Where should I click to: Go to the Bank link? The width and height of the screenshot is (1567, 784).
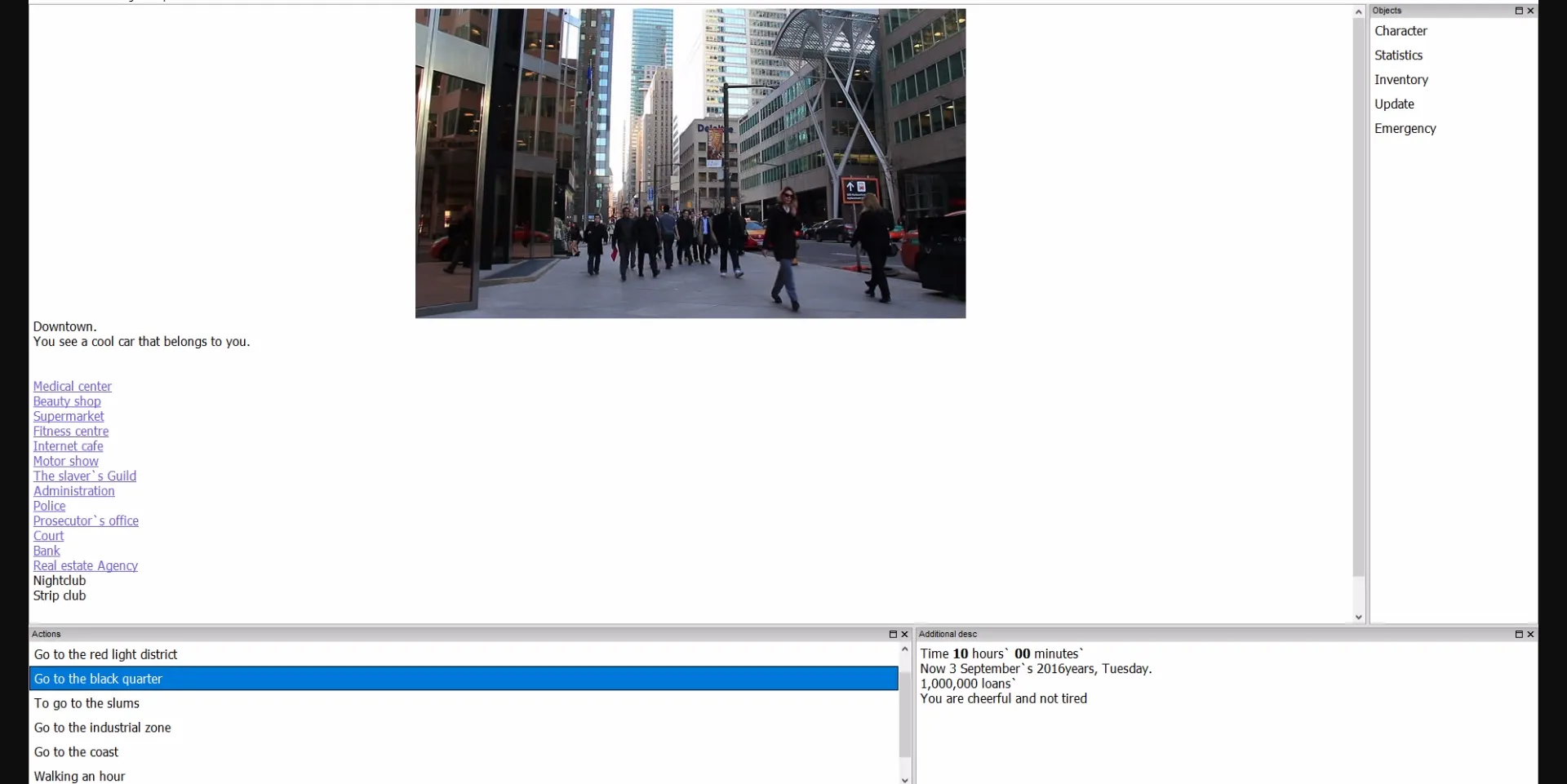(47, 551)
